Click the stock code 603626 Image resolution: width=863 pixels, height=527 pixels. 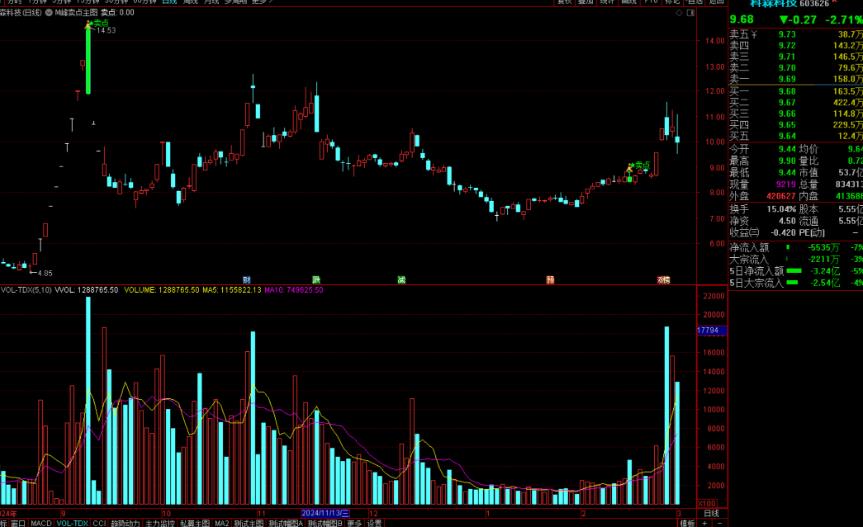click(814, 4)
